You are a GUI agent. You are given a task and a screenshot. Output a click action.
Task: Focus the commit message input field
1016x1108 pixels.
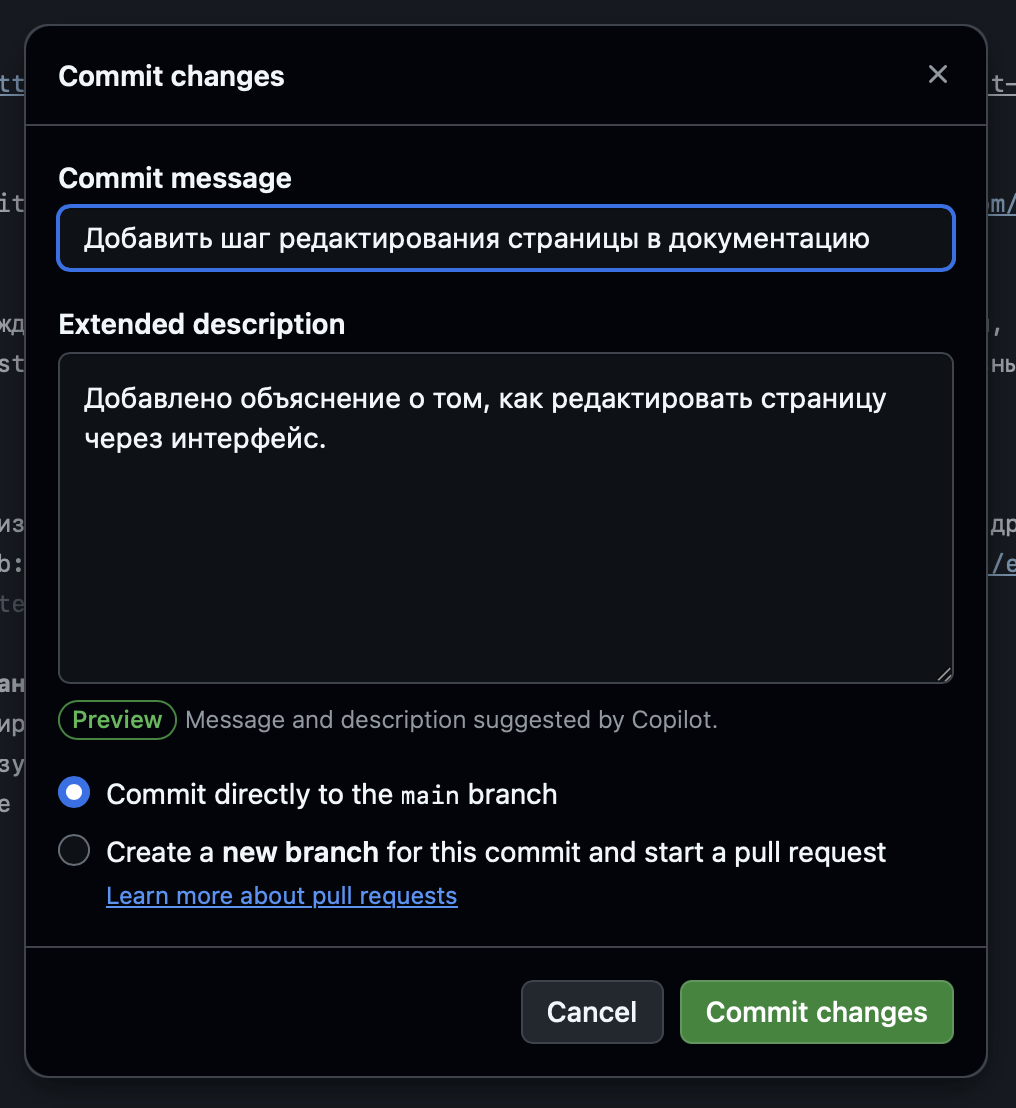point(506,238)
